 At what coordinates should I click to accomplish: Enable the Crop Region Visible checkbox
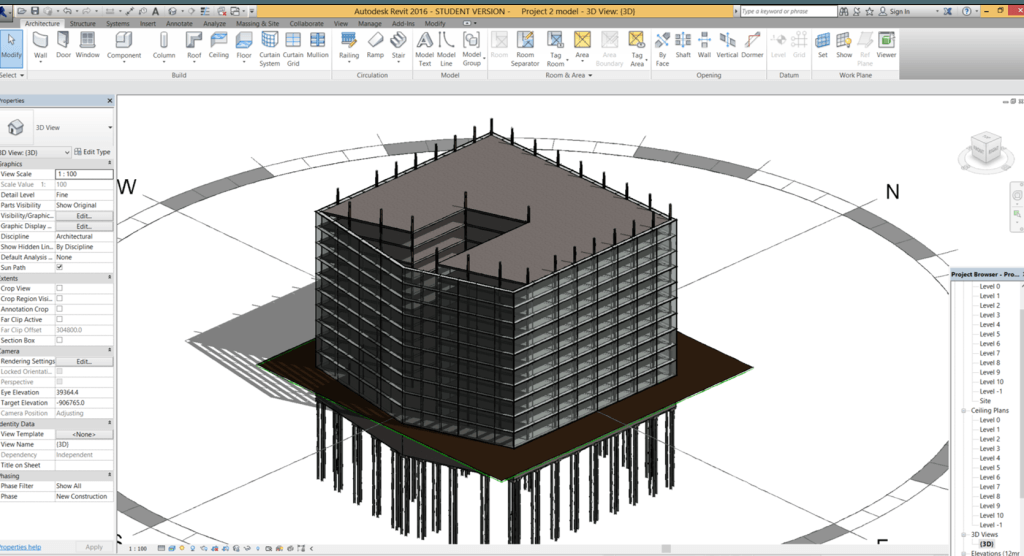click(x=59, y=299)
